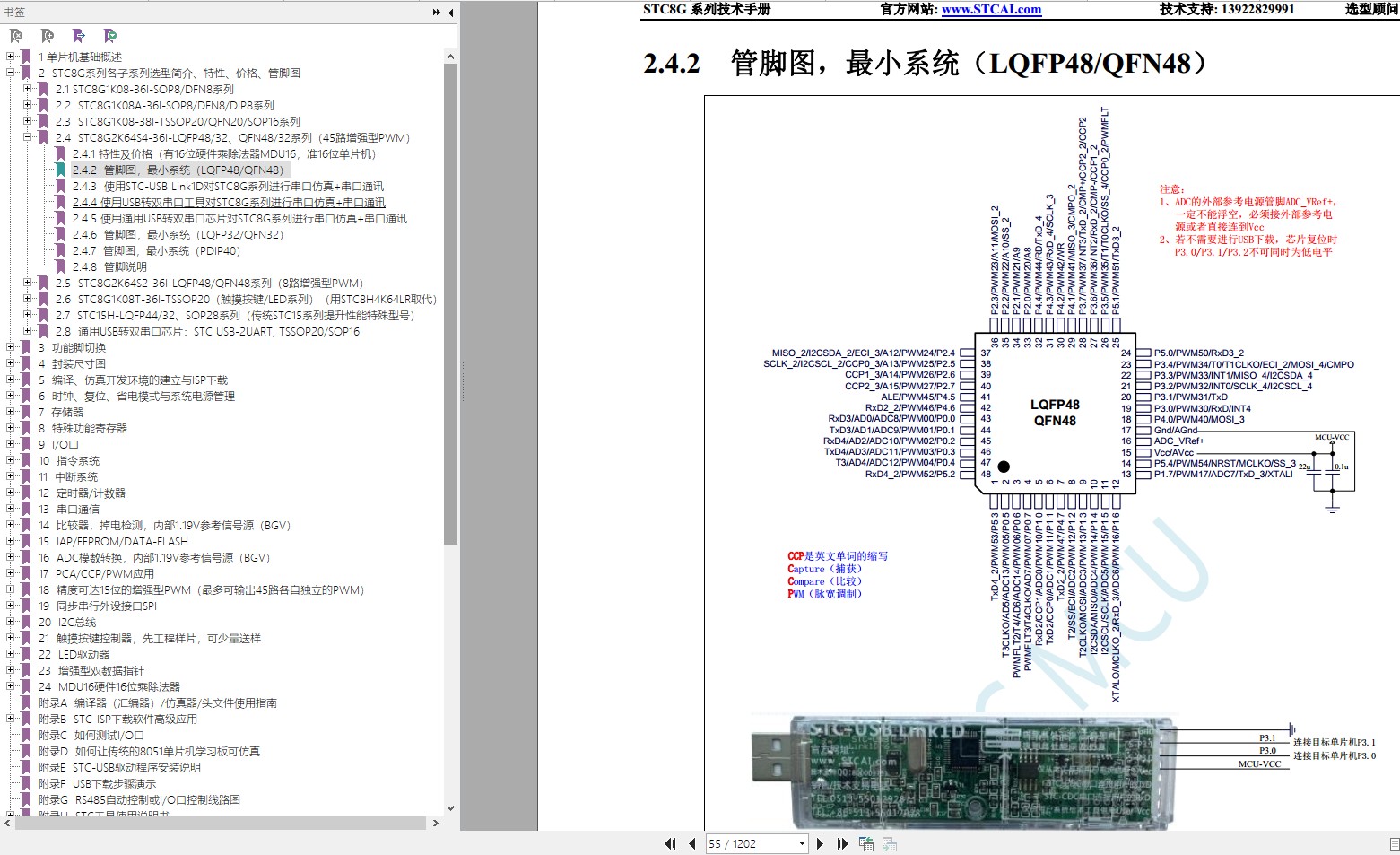1400x855 pixels.
Task: Open bookmark 2.4.1 特性及价格
Action: 224,153
